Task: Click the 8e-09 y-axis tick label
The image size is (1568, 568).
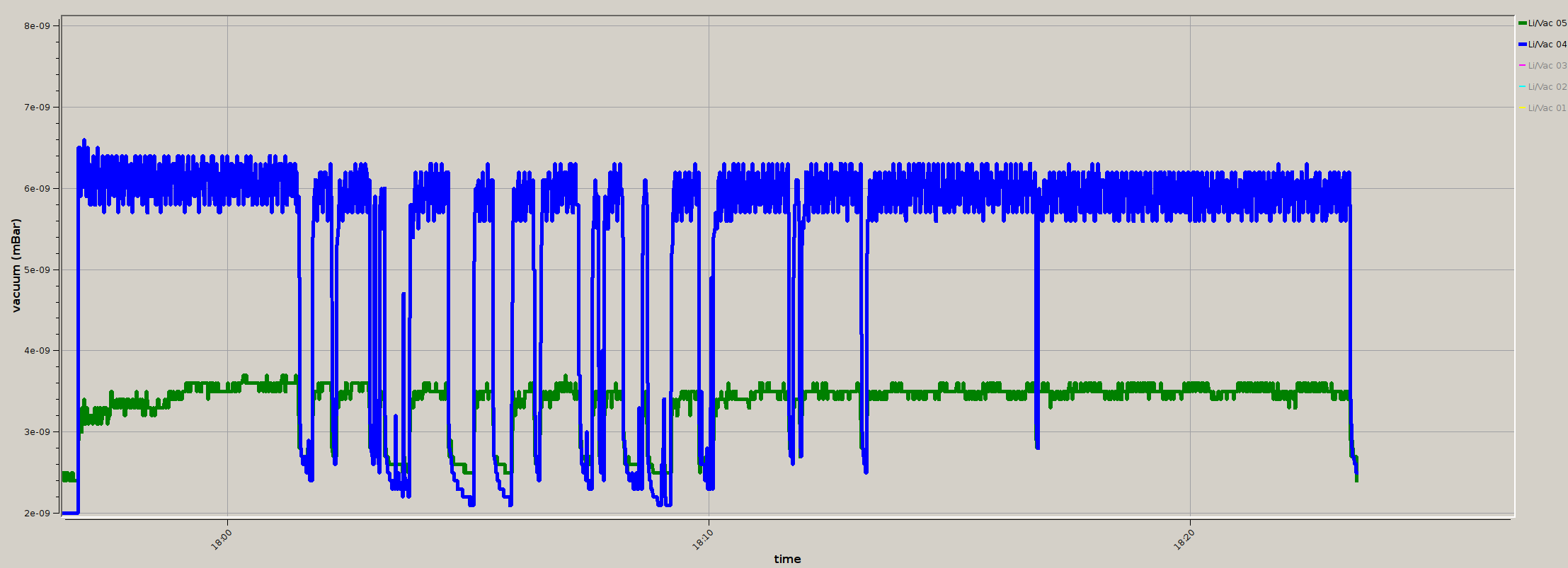Action: pyautogui.click(x=36, y=26)
